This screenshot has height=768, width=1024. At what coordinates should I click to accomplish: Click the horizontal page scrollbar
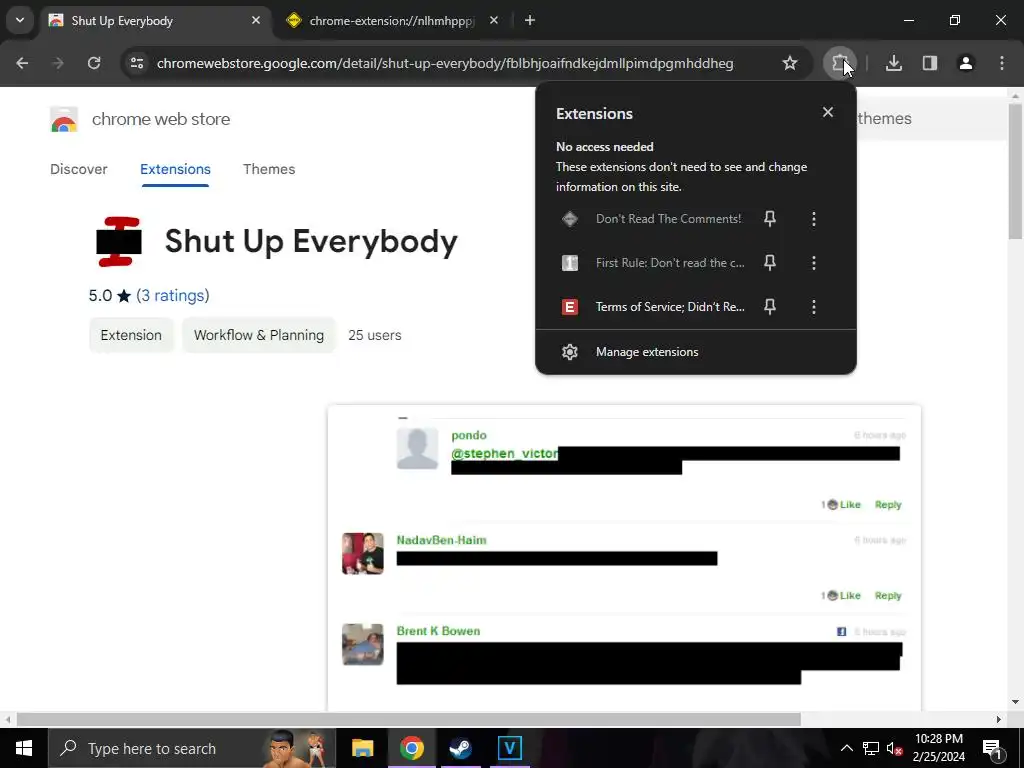point(408,719)
